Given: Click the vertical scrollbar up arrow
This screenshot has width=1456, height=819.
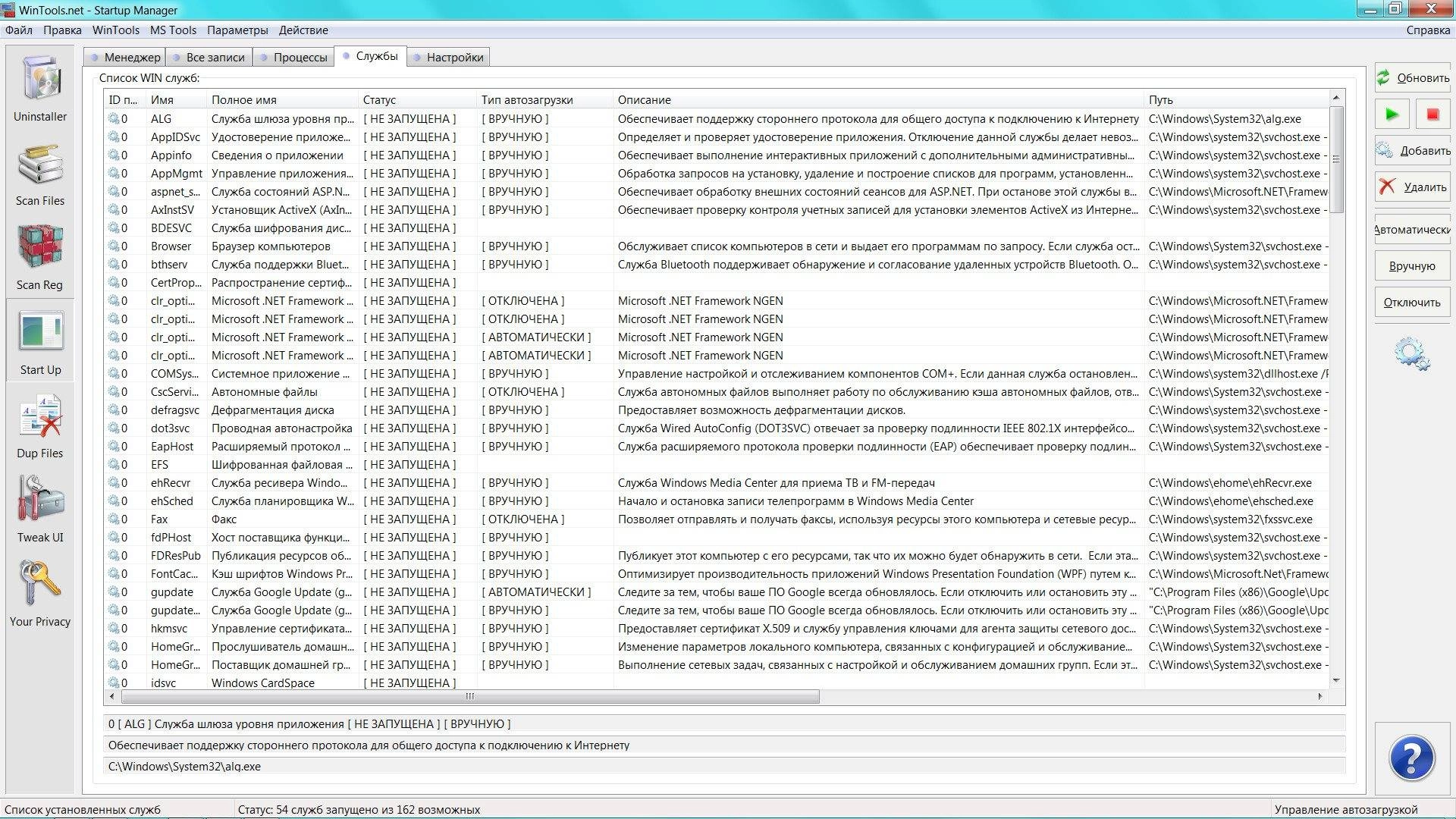Looking at the screenshot, I should point(1336,97).
